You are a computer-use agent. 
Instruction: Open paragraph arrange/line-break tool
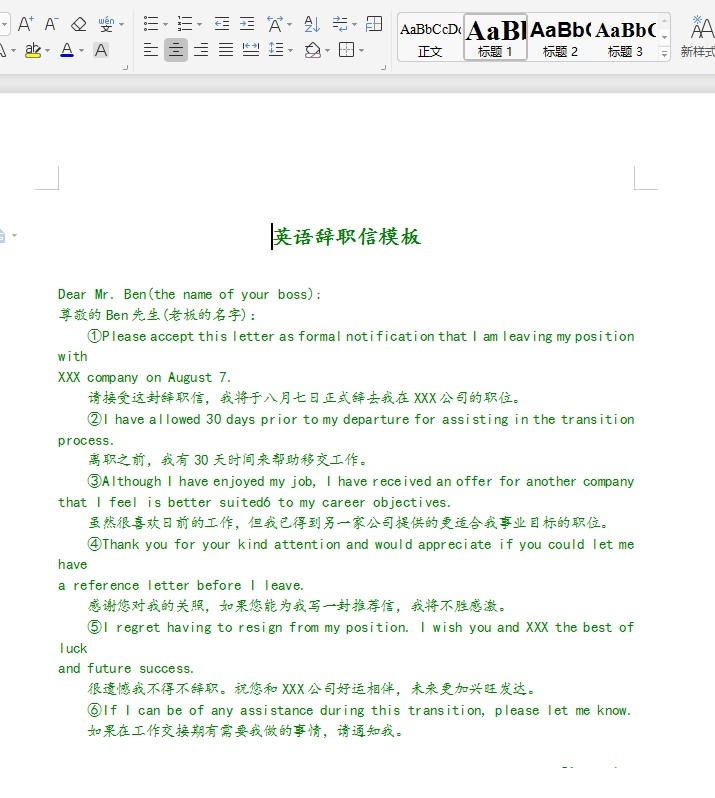(340, 23)
